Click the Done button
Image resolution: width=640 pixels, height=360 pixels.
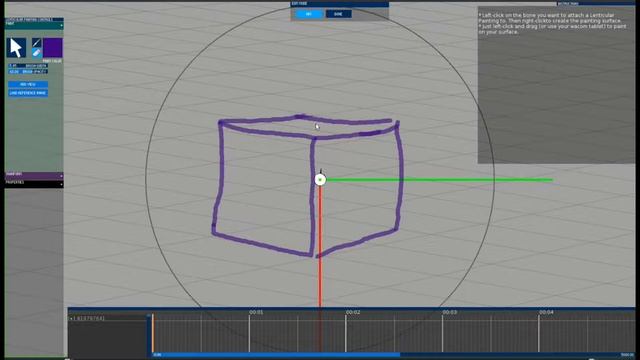point(338,14)
